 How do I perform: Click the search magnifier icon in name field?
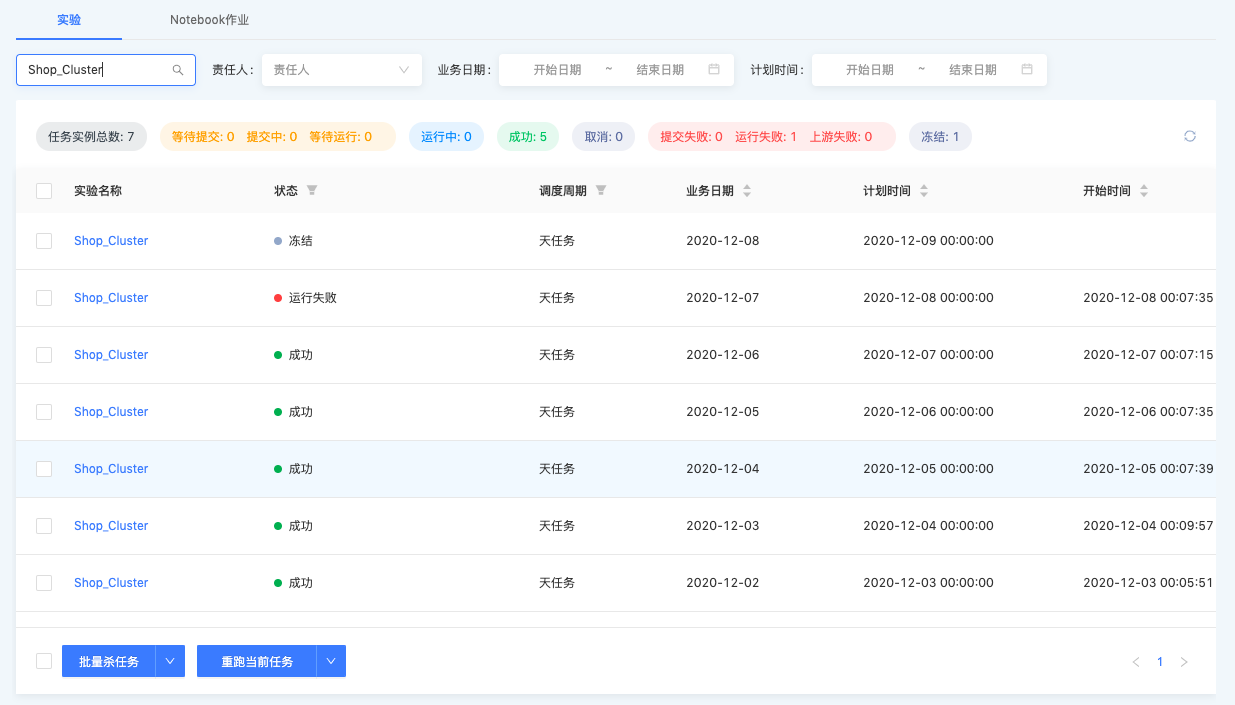tap(178, 70)
